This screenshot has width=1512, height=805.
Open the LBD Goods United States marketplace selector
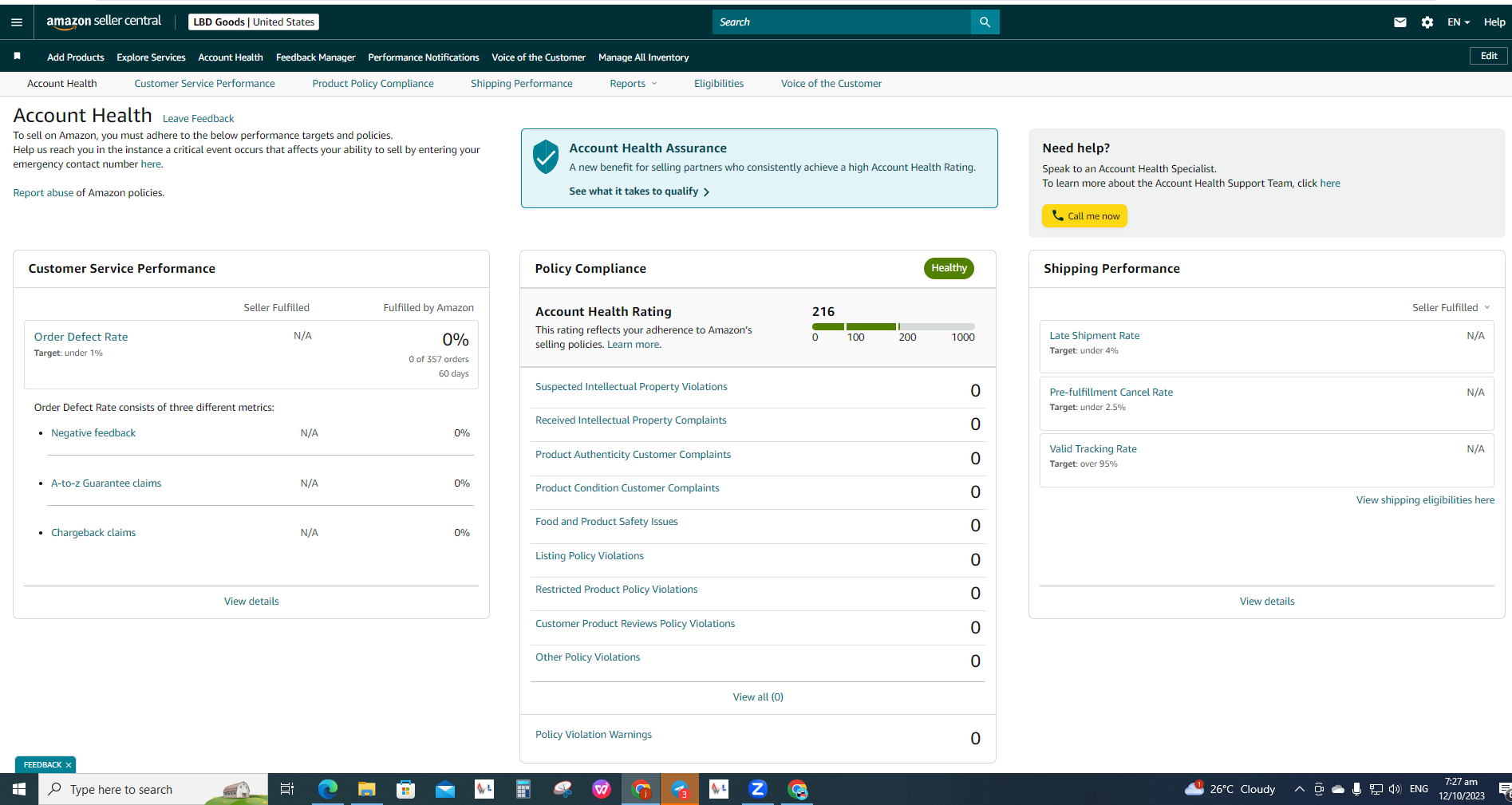pos(254,22)
